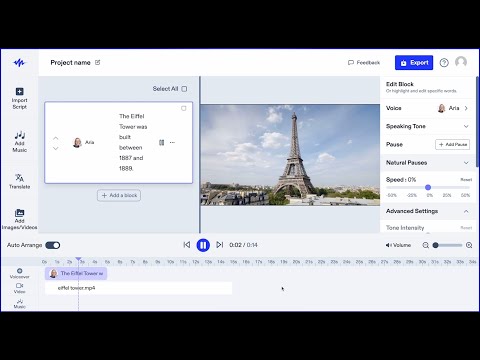Viewport: 480px width, 360px height.
Task: Reset the Tone Intensity value
Action: tap(466, 228)
